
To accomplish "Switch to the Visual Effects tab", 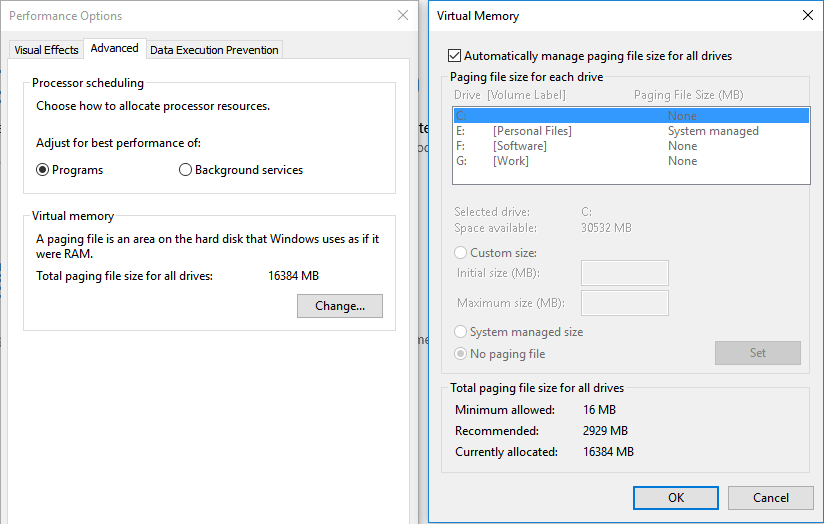I will pos(46,50).
